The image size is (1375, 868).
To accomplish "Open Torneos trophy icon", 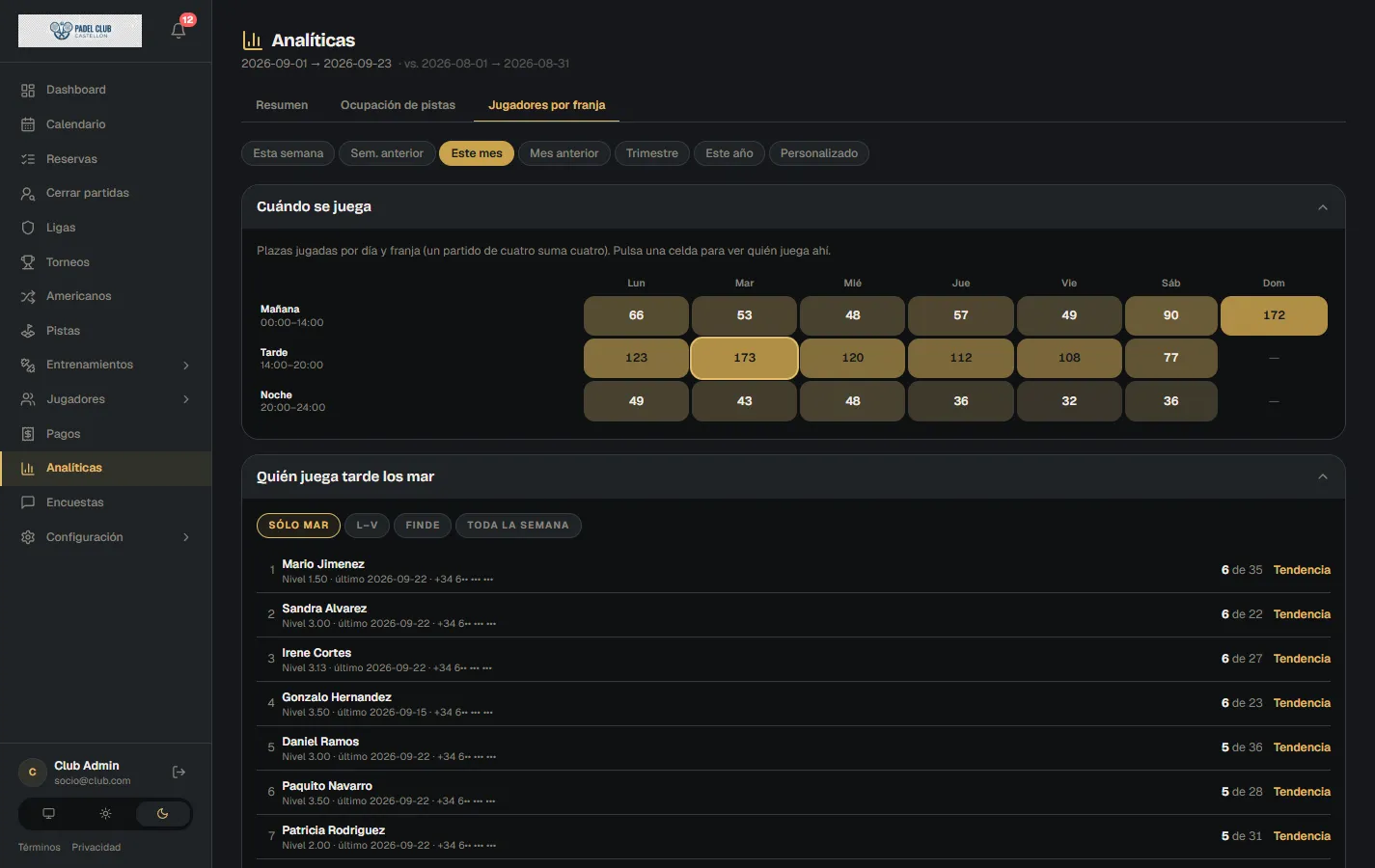I will 28,262.
